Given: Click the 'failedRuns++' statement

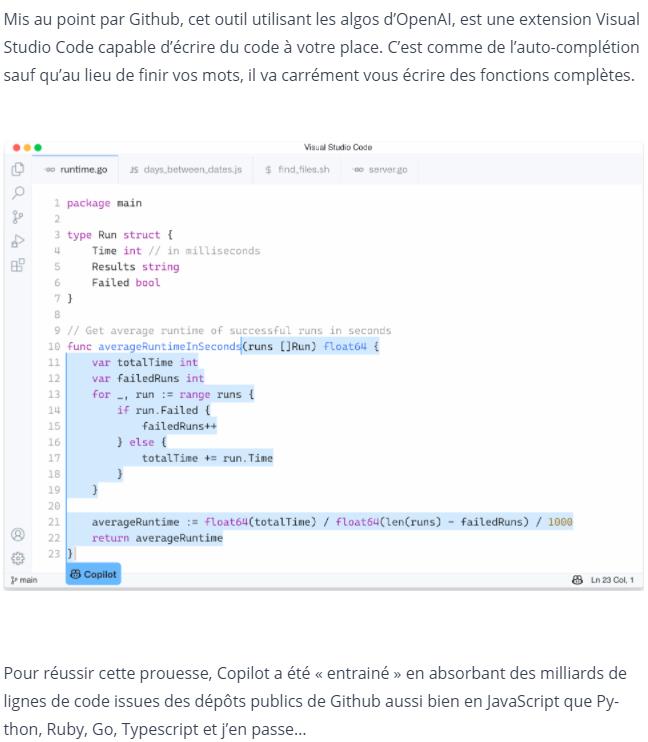Looking at the screenshot, I should 179,426.
